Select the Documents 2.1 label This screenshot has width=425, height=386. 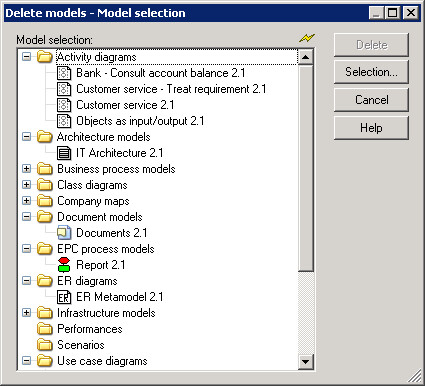tap(112, 233)
